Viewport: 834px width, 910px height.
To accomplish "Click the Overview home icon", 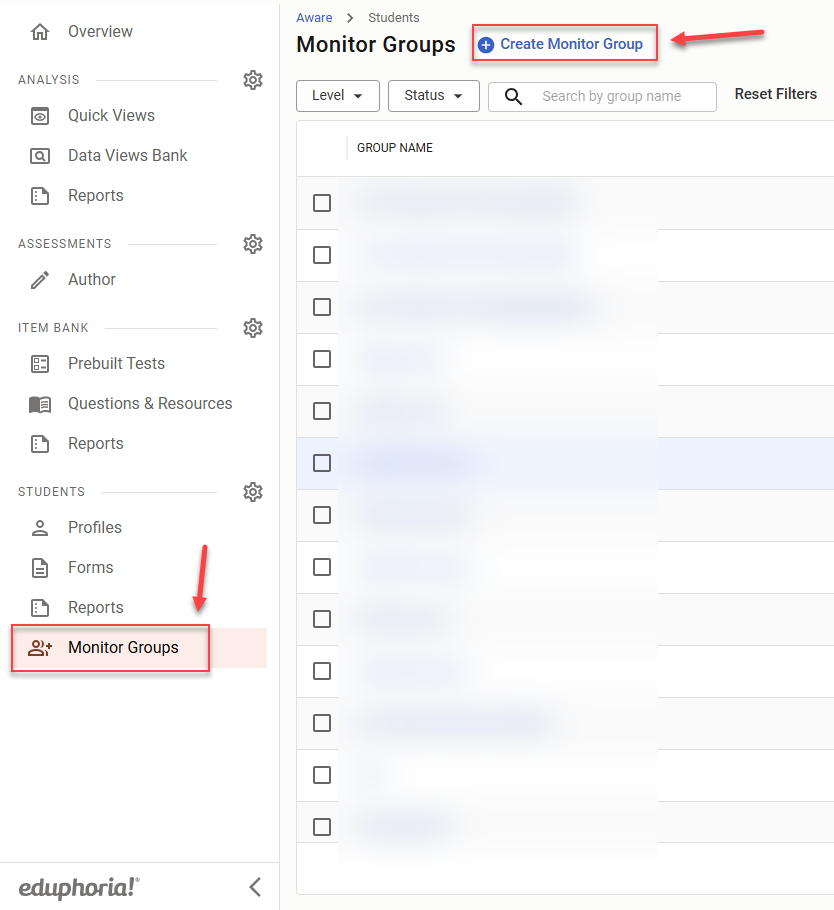I will pos(40,32).
